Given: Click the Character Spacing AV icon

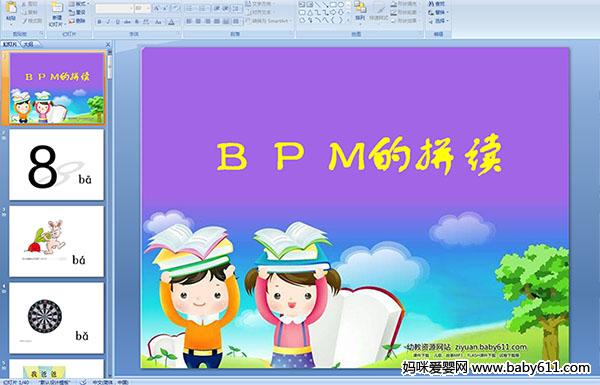Looking at the screenshot, I should (146, 22).
